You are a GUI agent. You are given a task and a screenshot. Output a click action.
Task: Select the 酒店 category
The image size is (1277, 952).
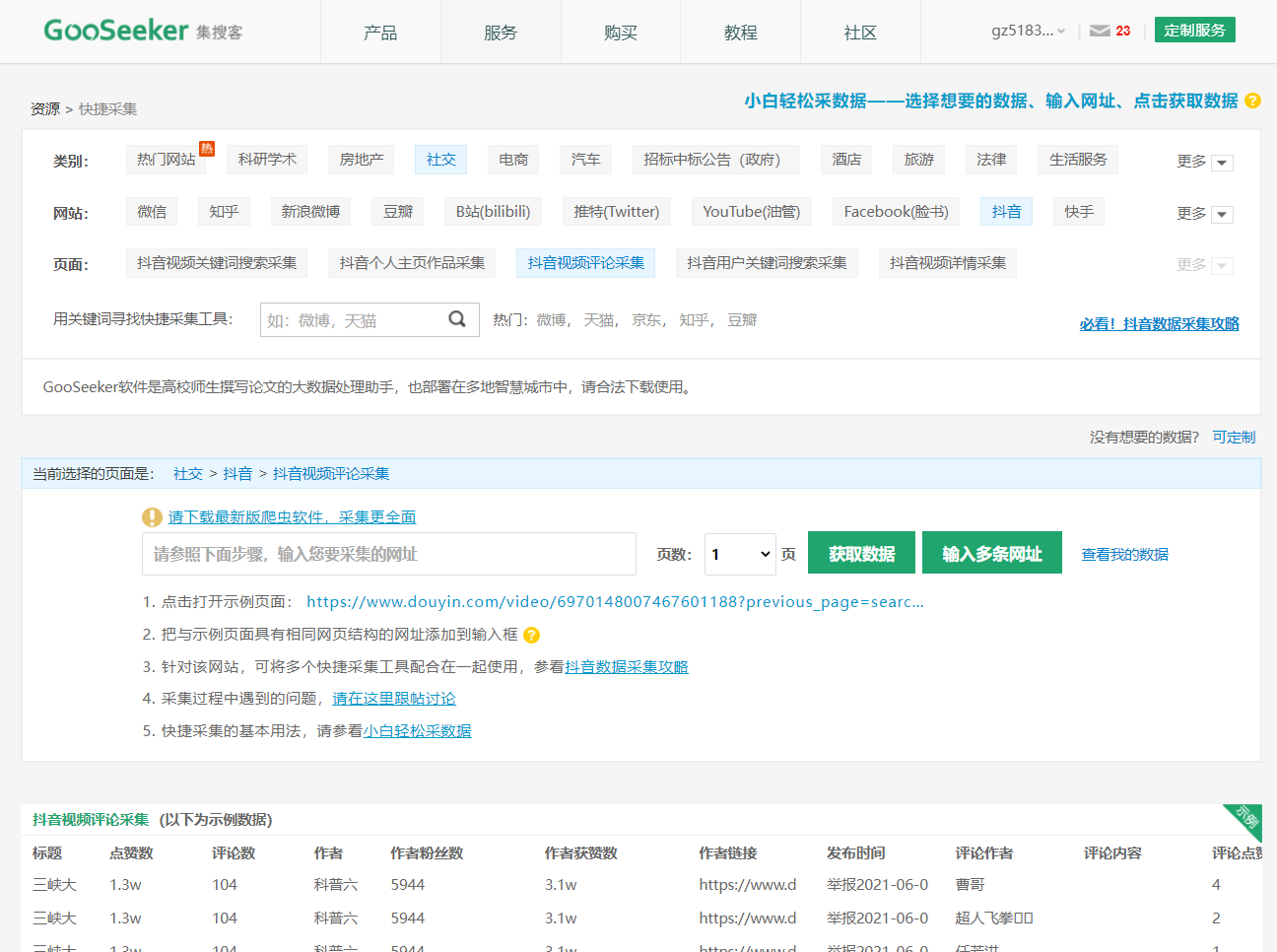coord(846,160)
